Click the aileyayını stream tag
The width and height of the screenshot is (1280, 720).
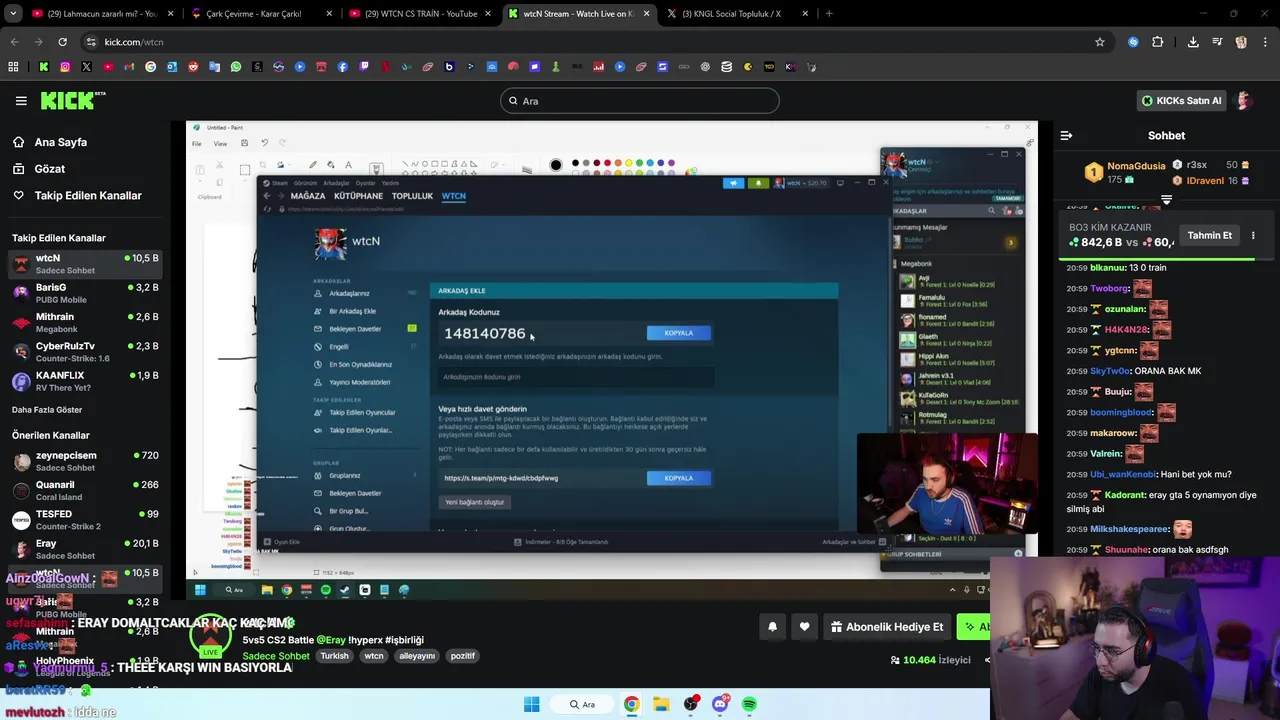point(417,656)
